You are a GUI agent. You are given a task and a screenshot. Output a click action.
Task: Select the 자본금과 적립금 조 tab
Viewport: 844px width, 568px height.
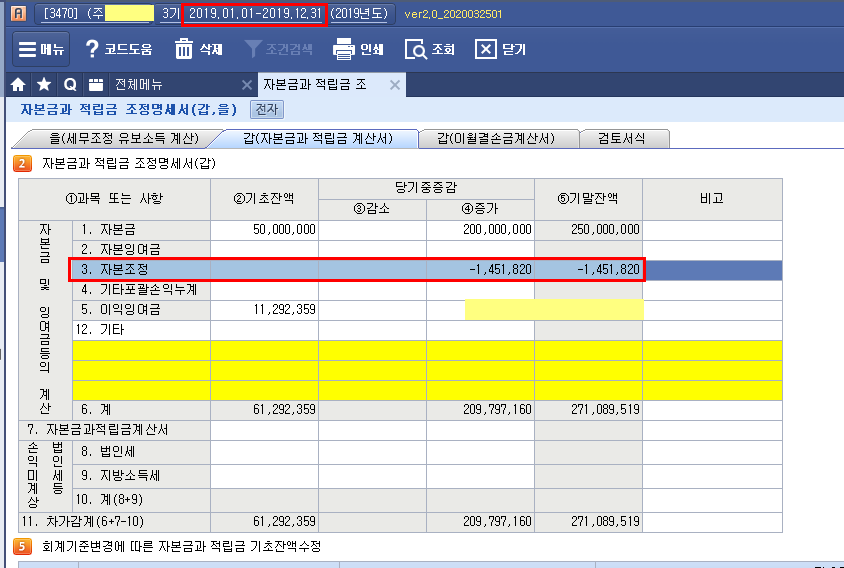click(x=315, y=85)
